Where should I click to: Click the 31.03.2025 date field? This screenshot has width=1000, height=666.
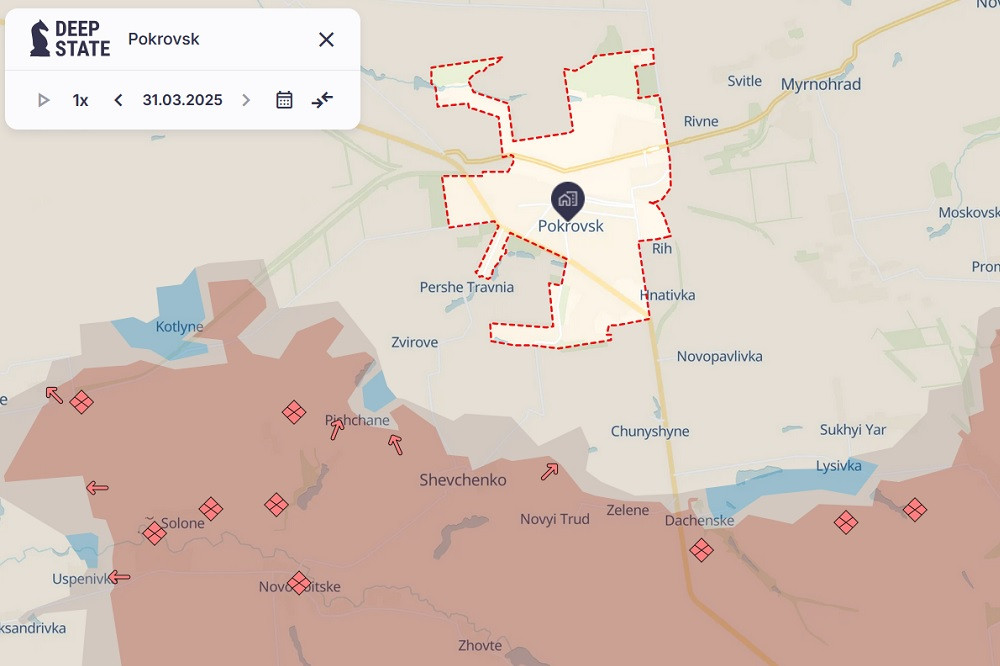click(x=182, y=100)
